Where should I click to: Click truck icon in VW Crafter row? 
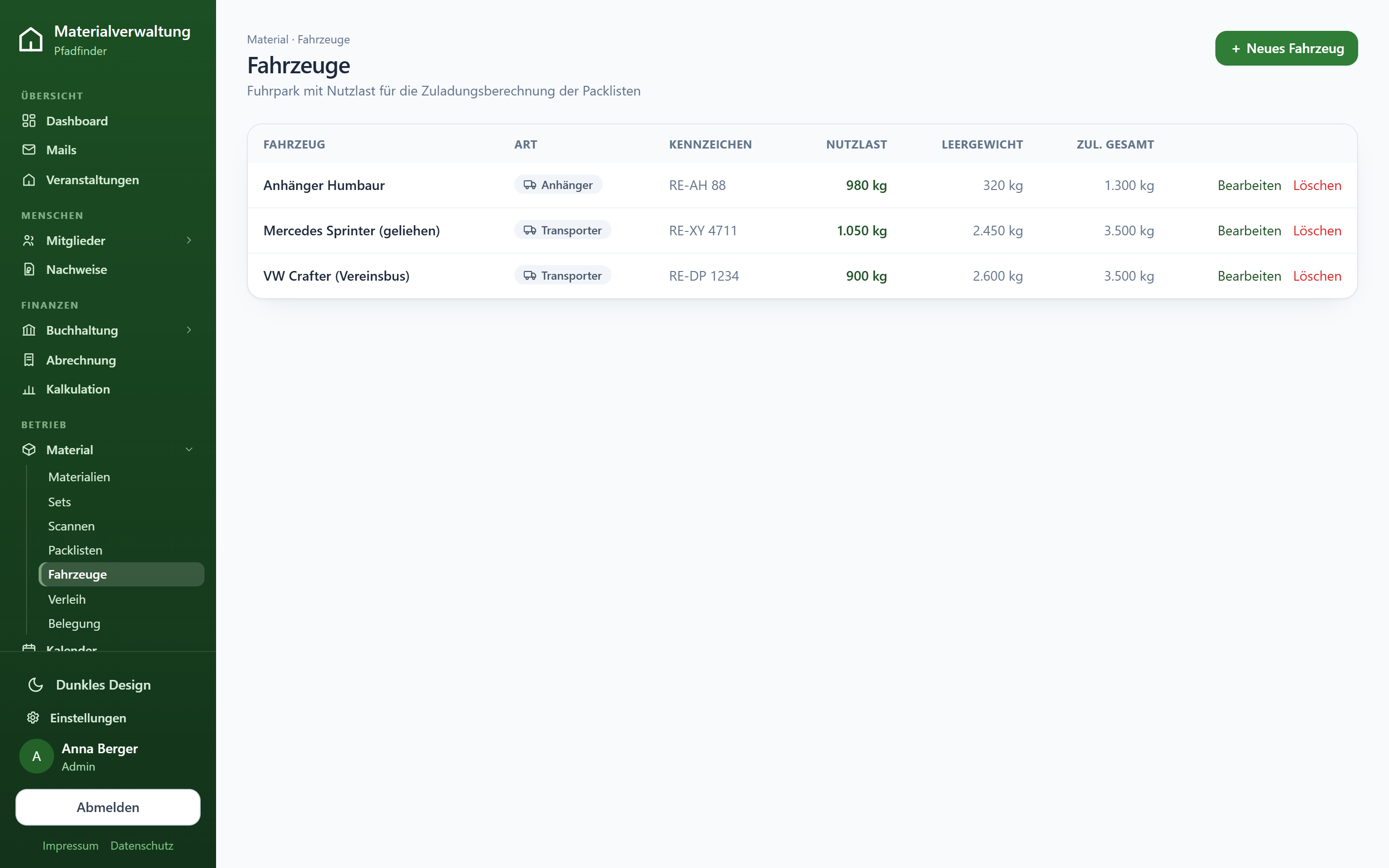pyautogui.click(x=530, y=275)
